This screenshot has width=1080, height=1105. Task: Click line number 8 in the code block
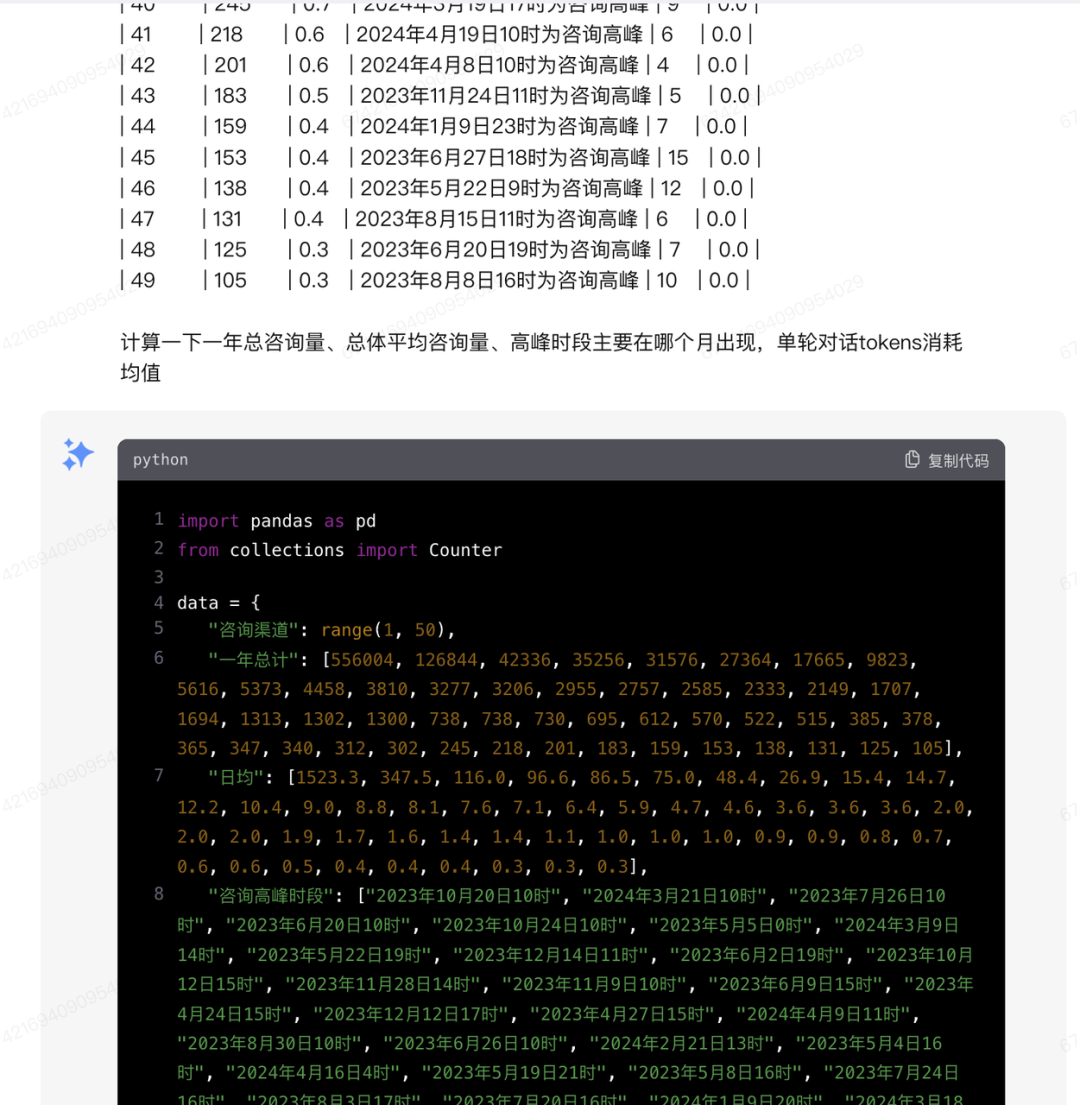tap(158, 893)
